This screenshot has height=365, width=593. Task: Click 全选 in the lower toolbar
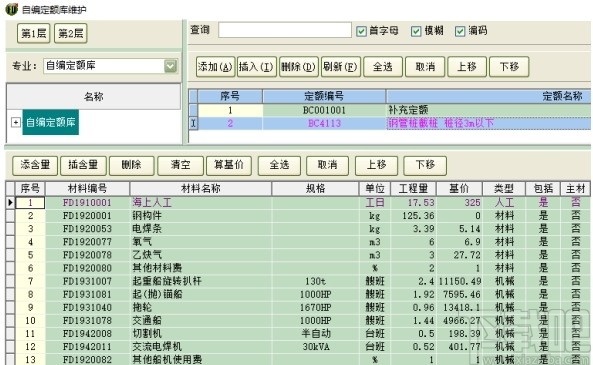coord(279,166)
